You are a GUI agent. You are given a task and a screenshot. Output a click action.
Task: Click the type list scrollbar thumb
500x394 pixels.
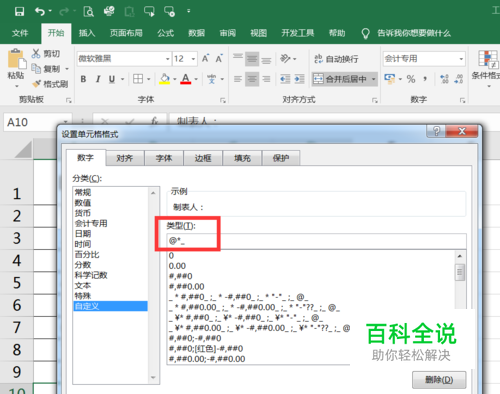[460, 272]
